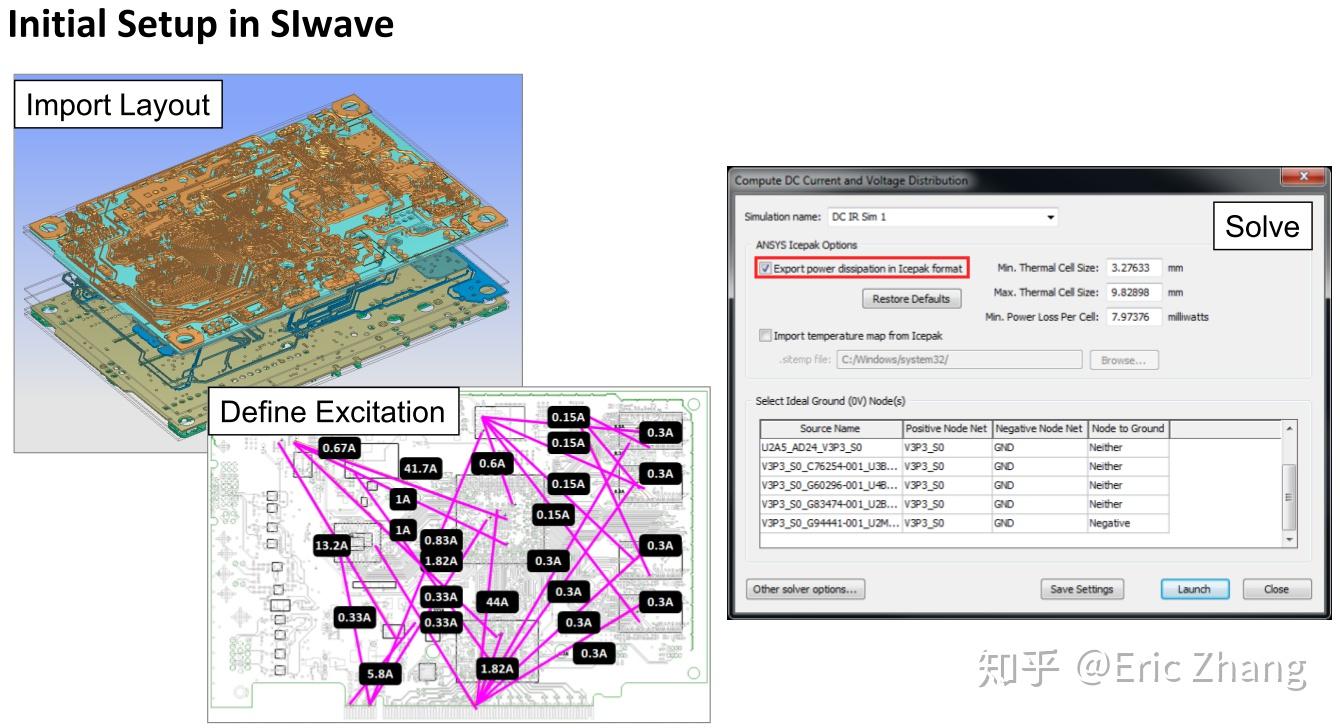This screenshot has width=1340, height=728.
Task: Click the 0.67A current source label
Action: point(340,448)
